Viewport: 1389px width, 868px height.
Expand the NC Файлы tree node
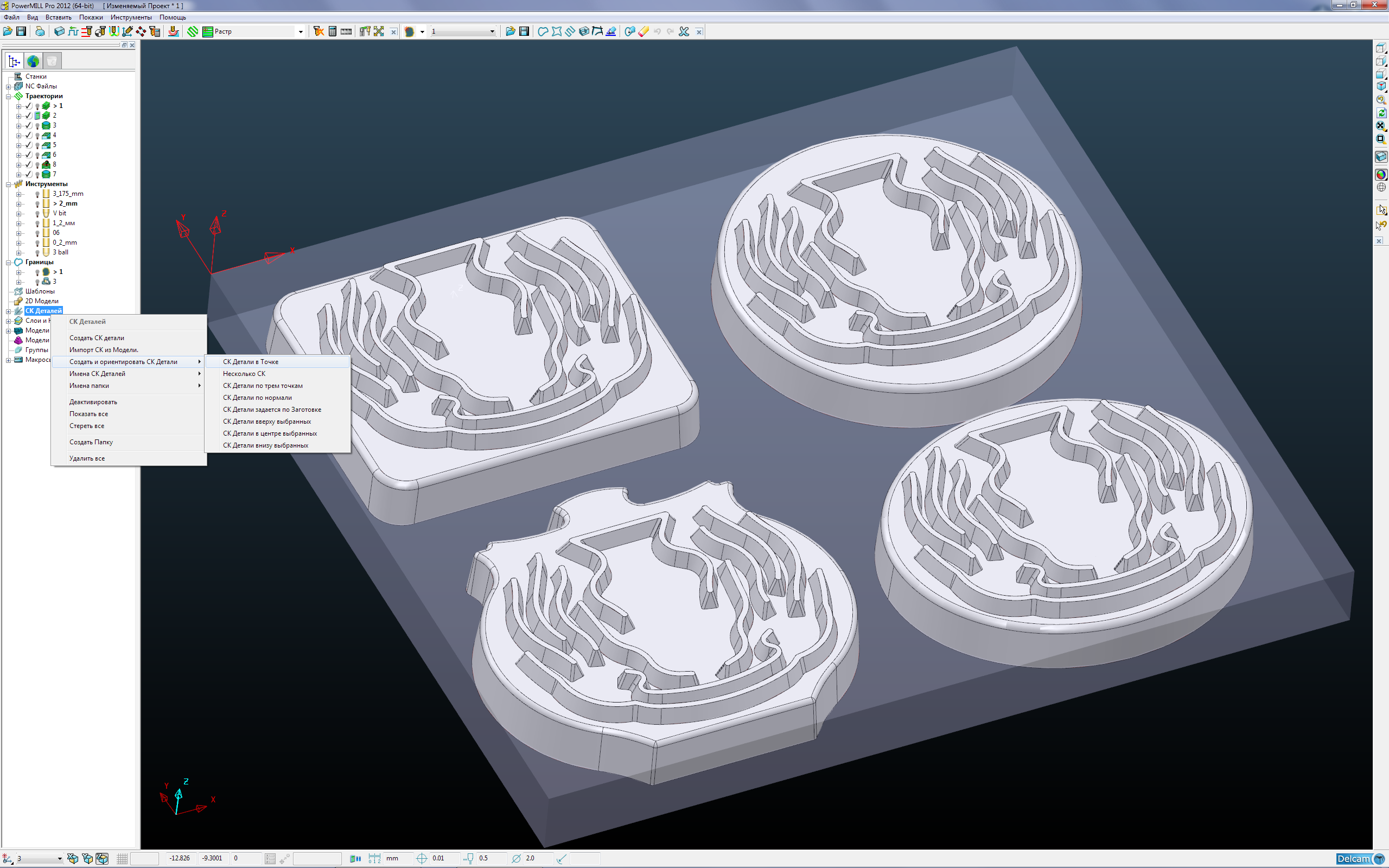pos(9,87)
